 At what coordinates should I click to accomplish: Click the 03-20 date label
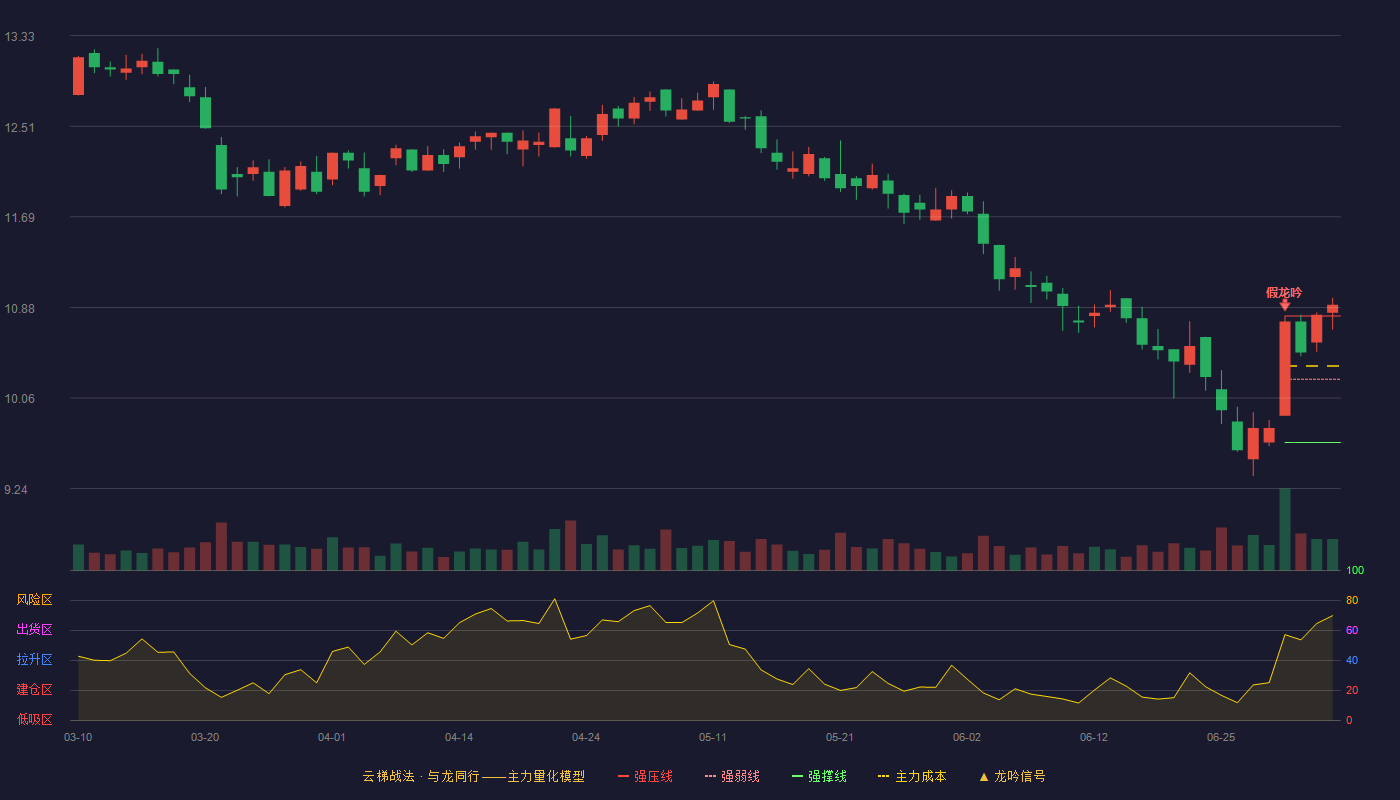(205, 737)
